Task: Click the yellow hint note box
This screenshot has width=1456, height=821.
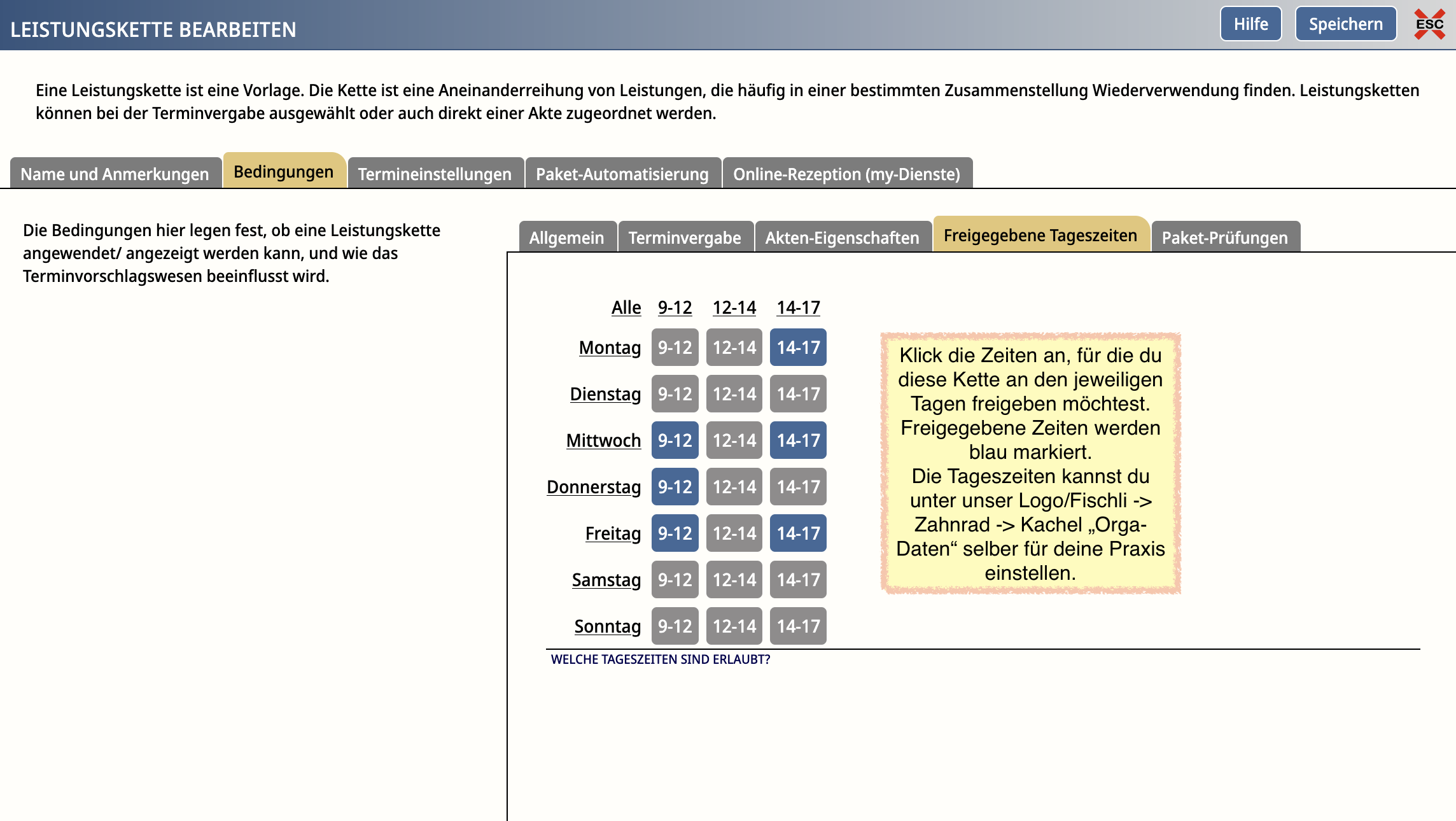Action: (1030, 463)
